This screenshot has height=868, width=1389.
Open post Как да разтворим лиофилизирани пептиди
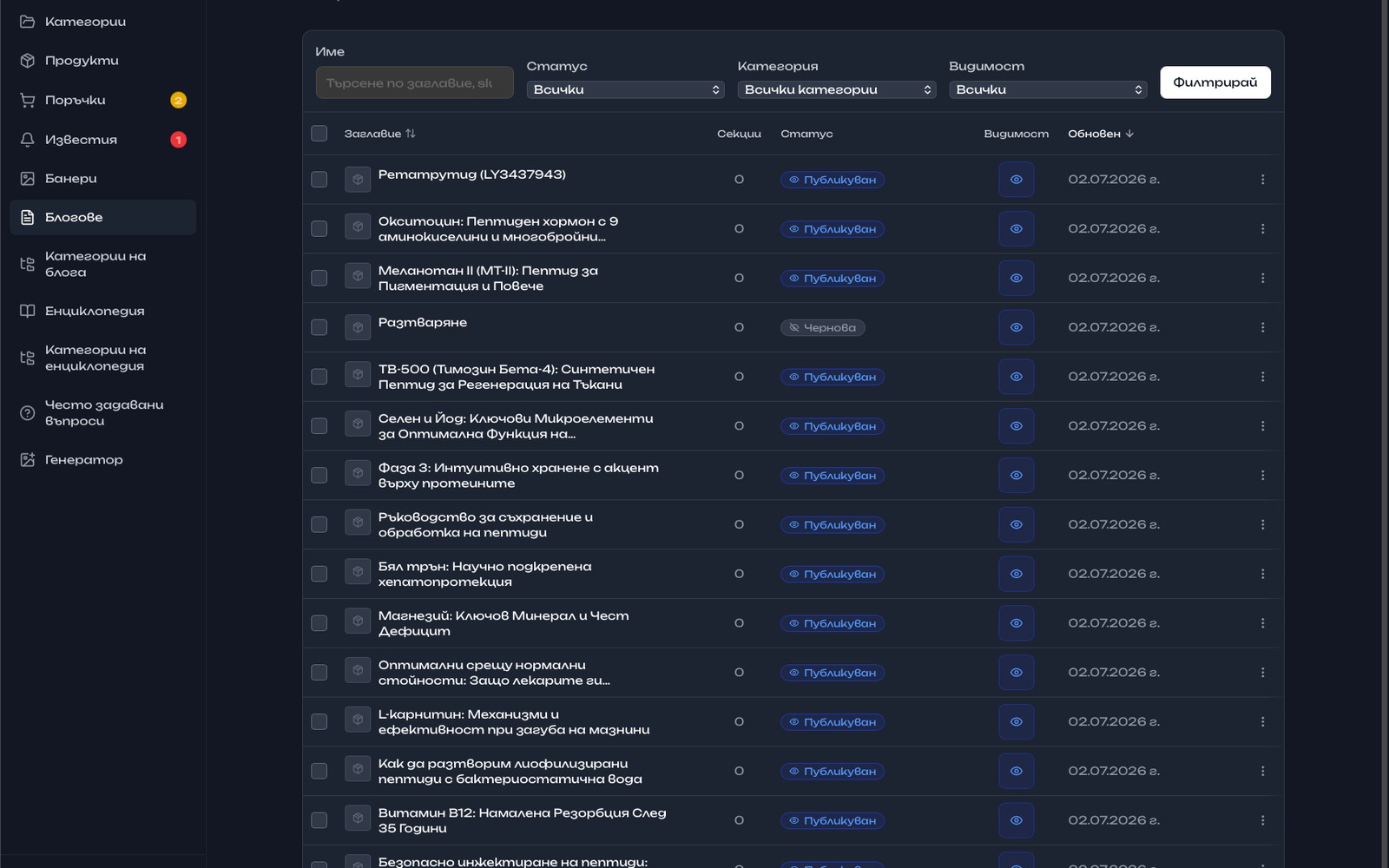click(x=510, y=771)
